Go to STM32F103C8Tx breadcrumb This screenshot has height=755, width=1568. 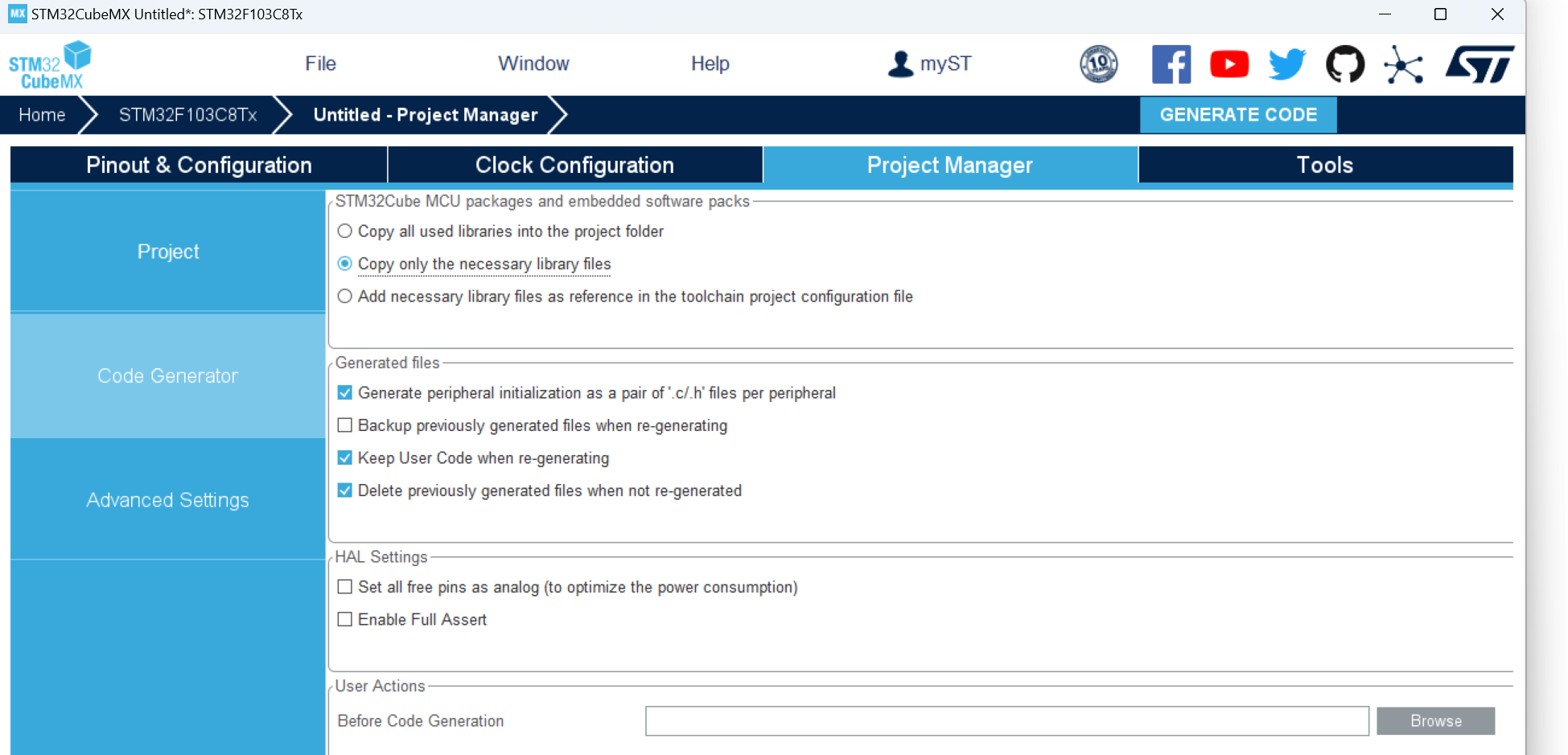(x=188, y=115)
